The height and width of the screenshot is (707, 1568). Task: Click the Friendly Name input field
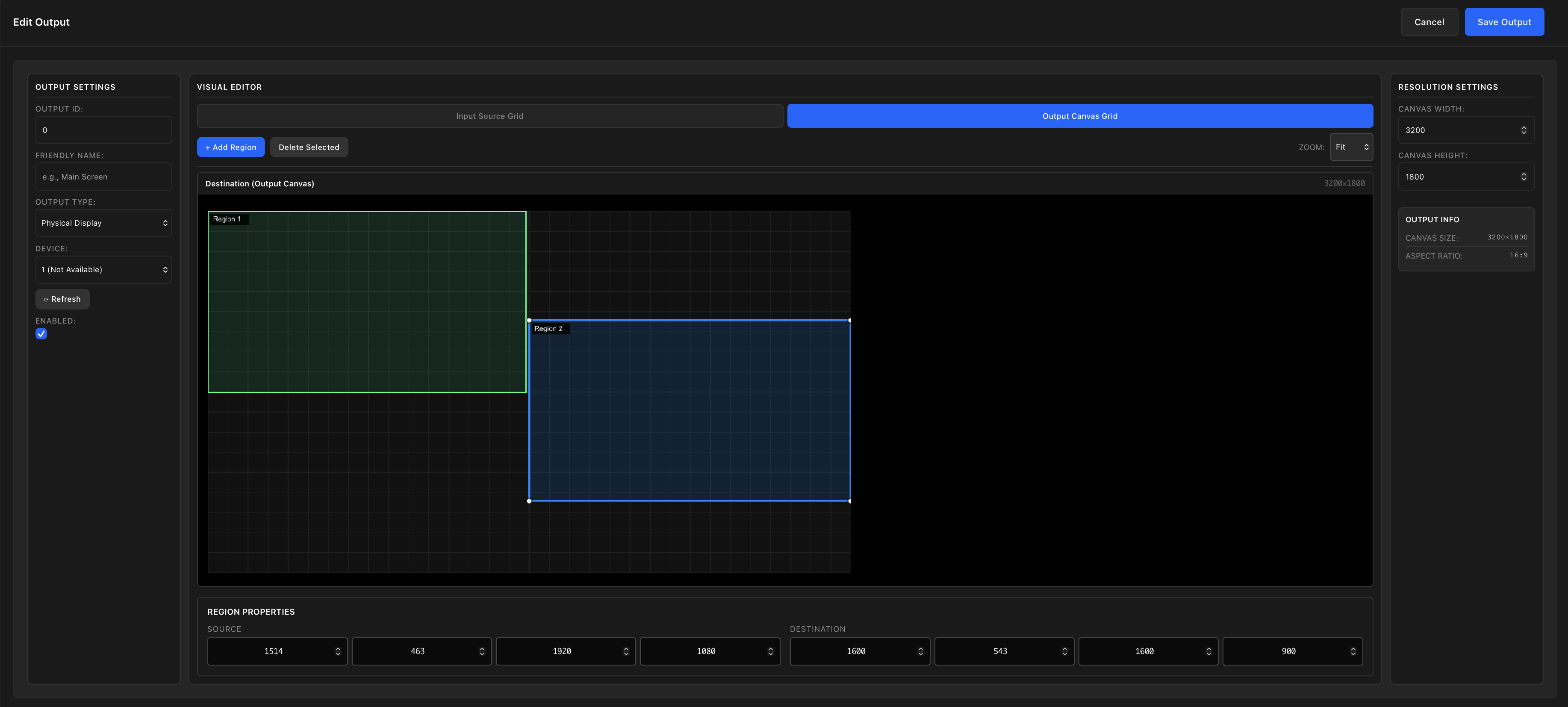tap(103, 177)
